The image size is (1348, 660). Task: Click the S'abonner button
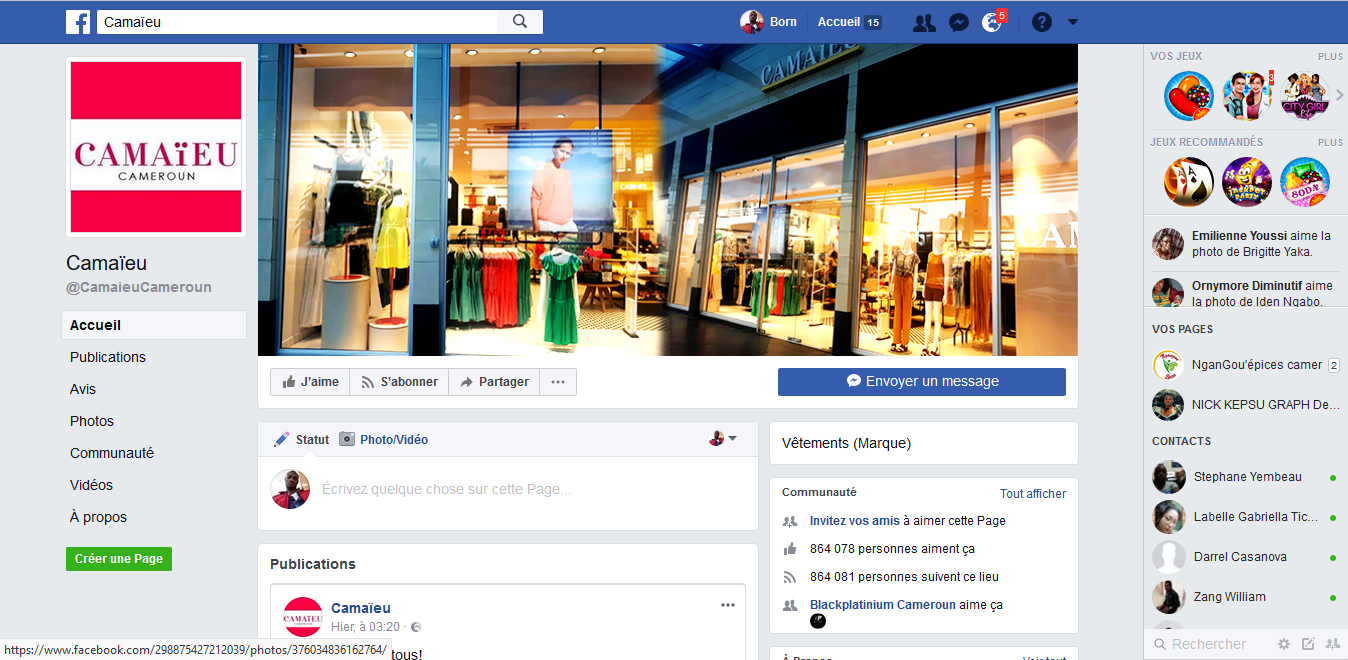tap(399, 382)
